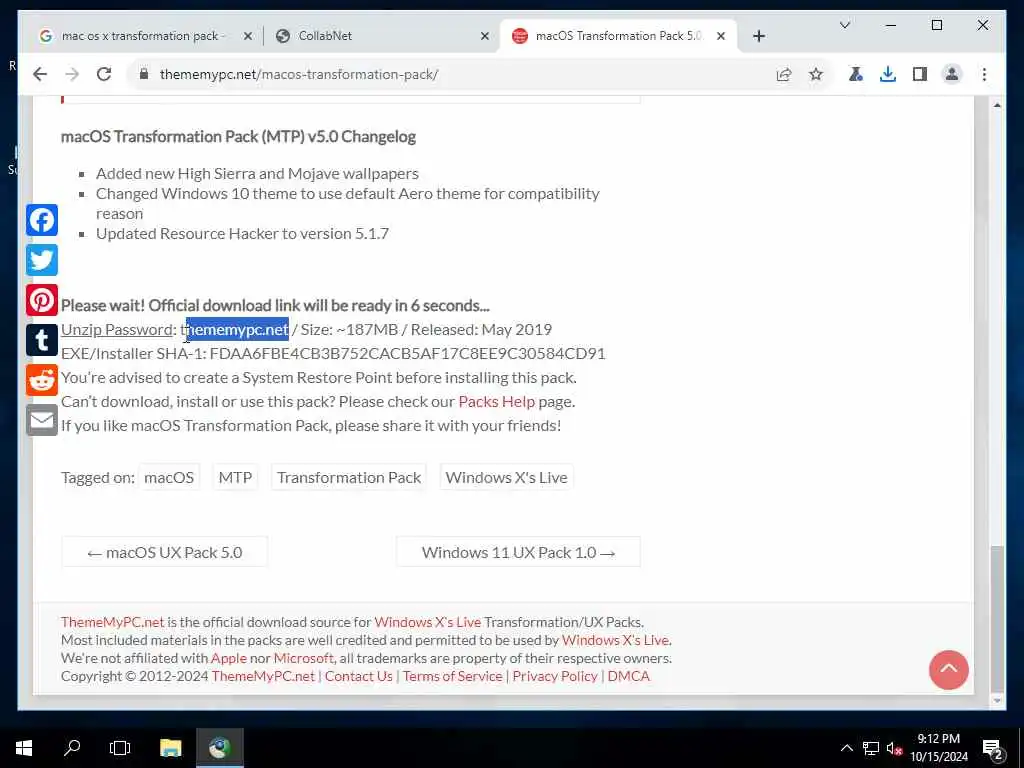Image resolution: width=1024 pixels, height=768 pixels.
Task: View site info lock icon
Action: pos(144,74)
